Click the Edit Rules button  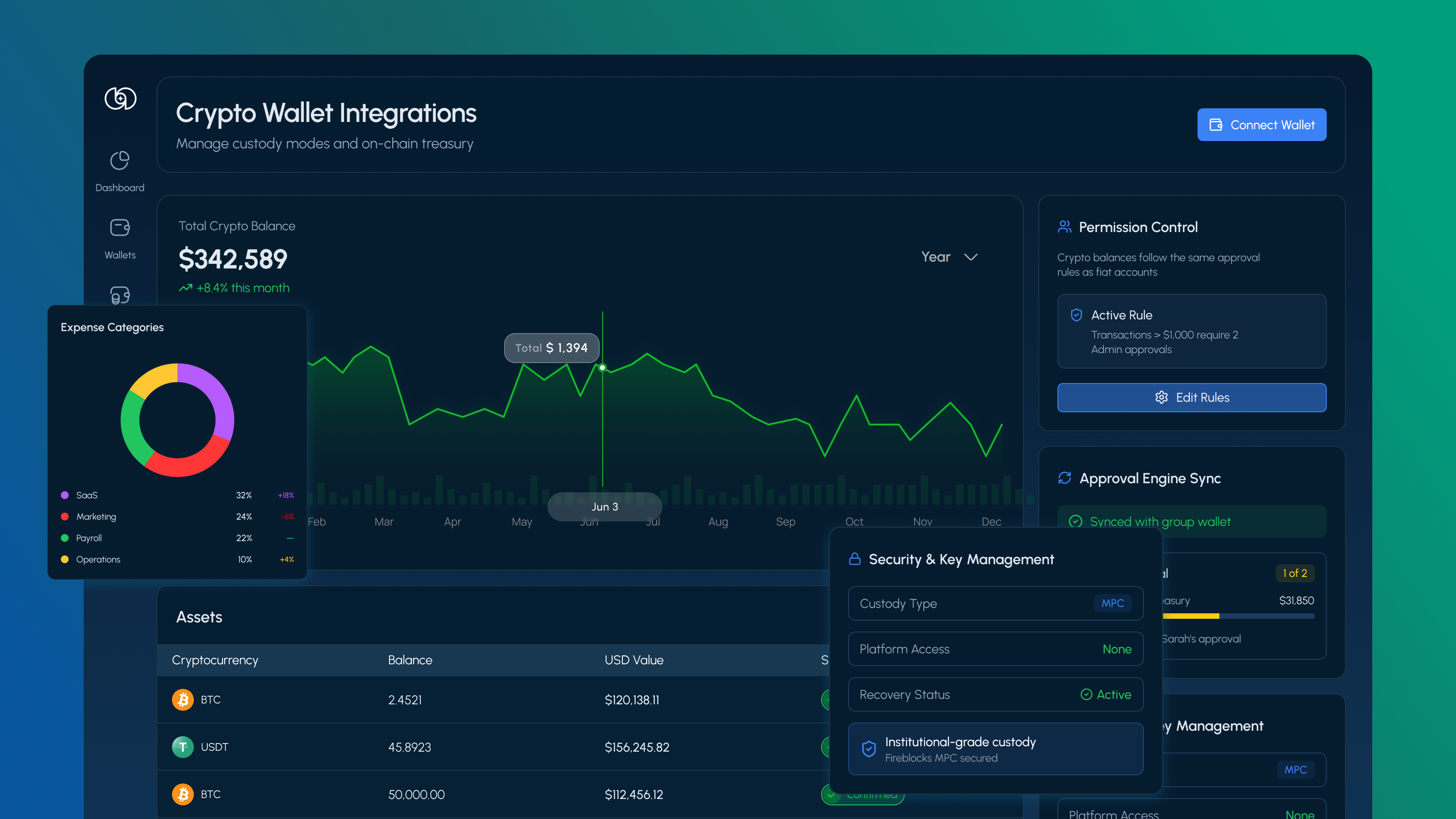pos(1192,397)
